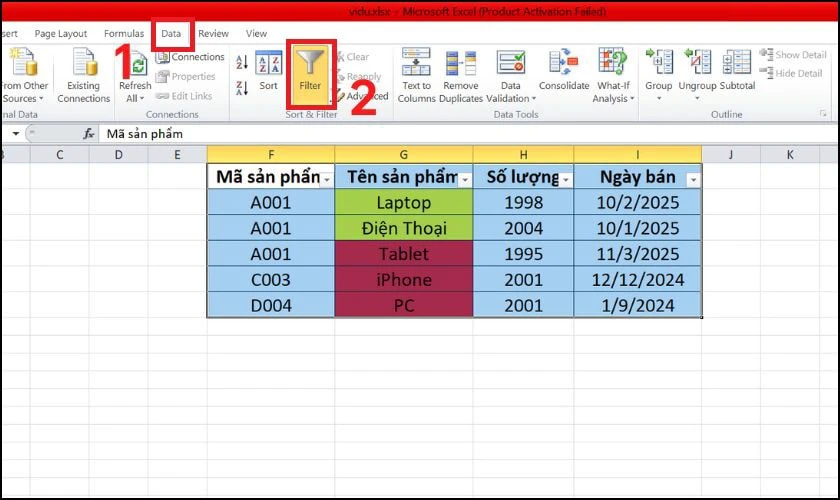Click Hide Detail
The image size is (840, 500).
(791, 73)
